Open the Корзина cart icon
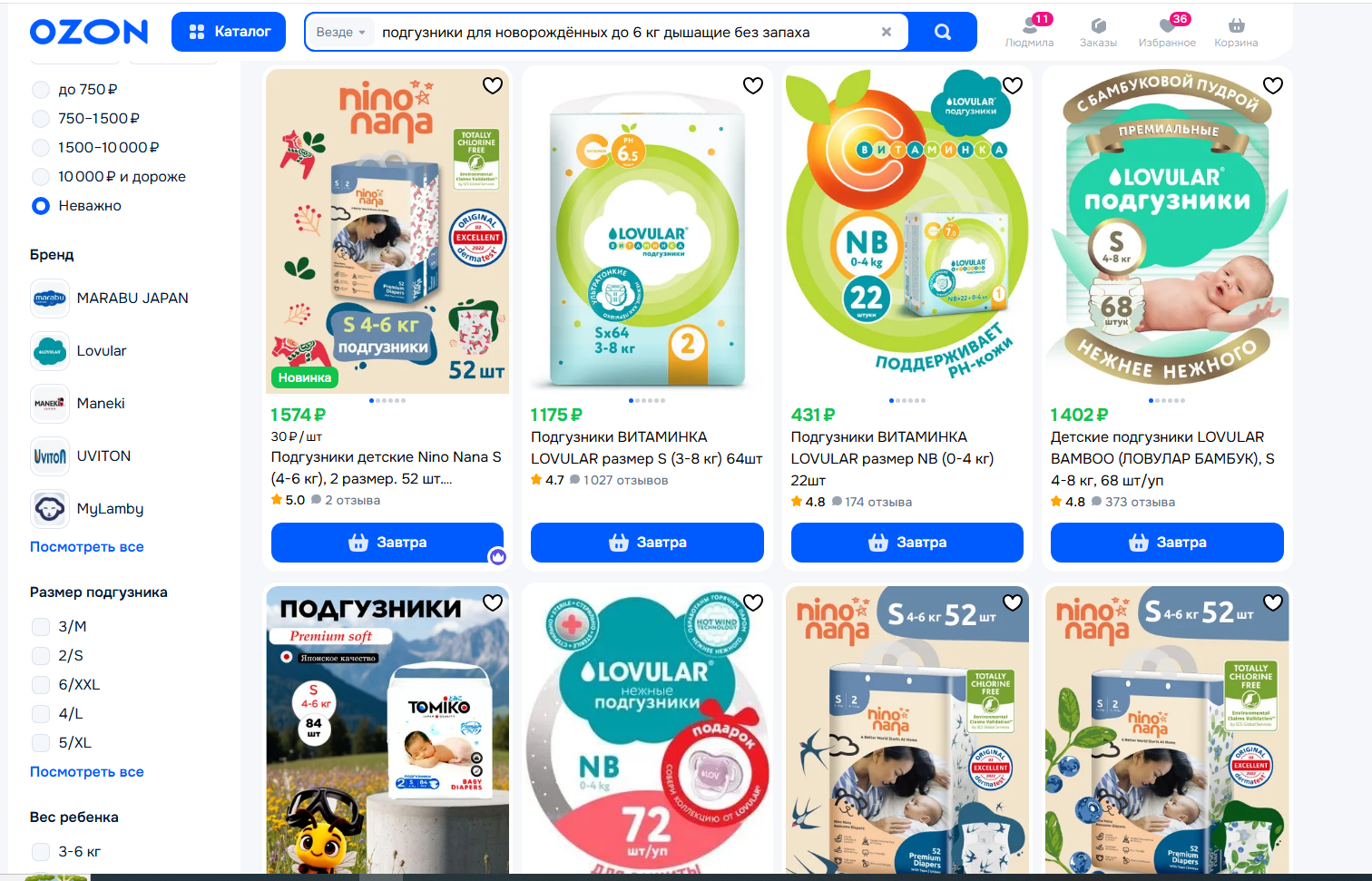The image size is (1372, 881). [1236, 32]
